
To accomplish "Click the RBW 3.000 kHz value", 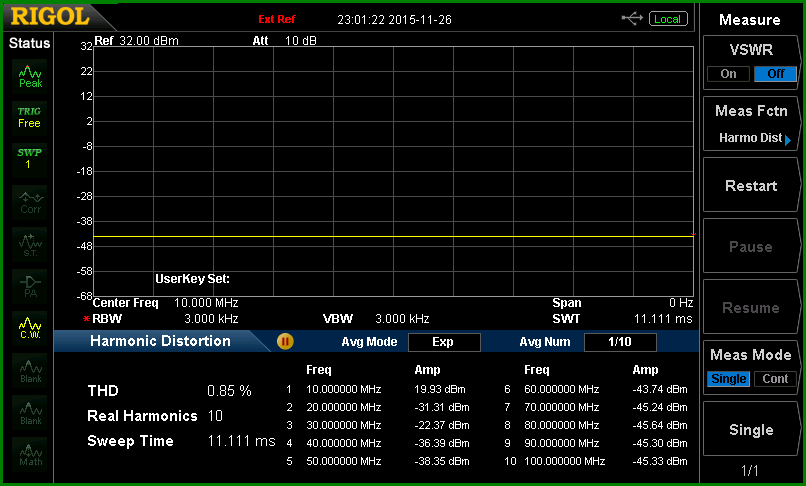I will 211,319.
